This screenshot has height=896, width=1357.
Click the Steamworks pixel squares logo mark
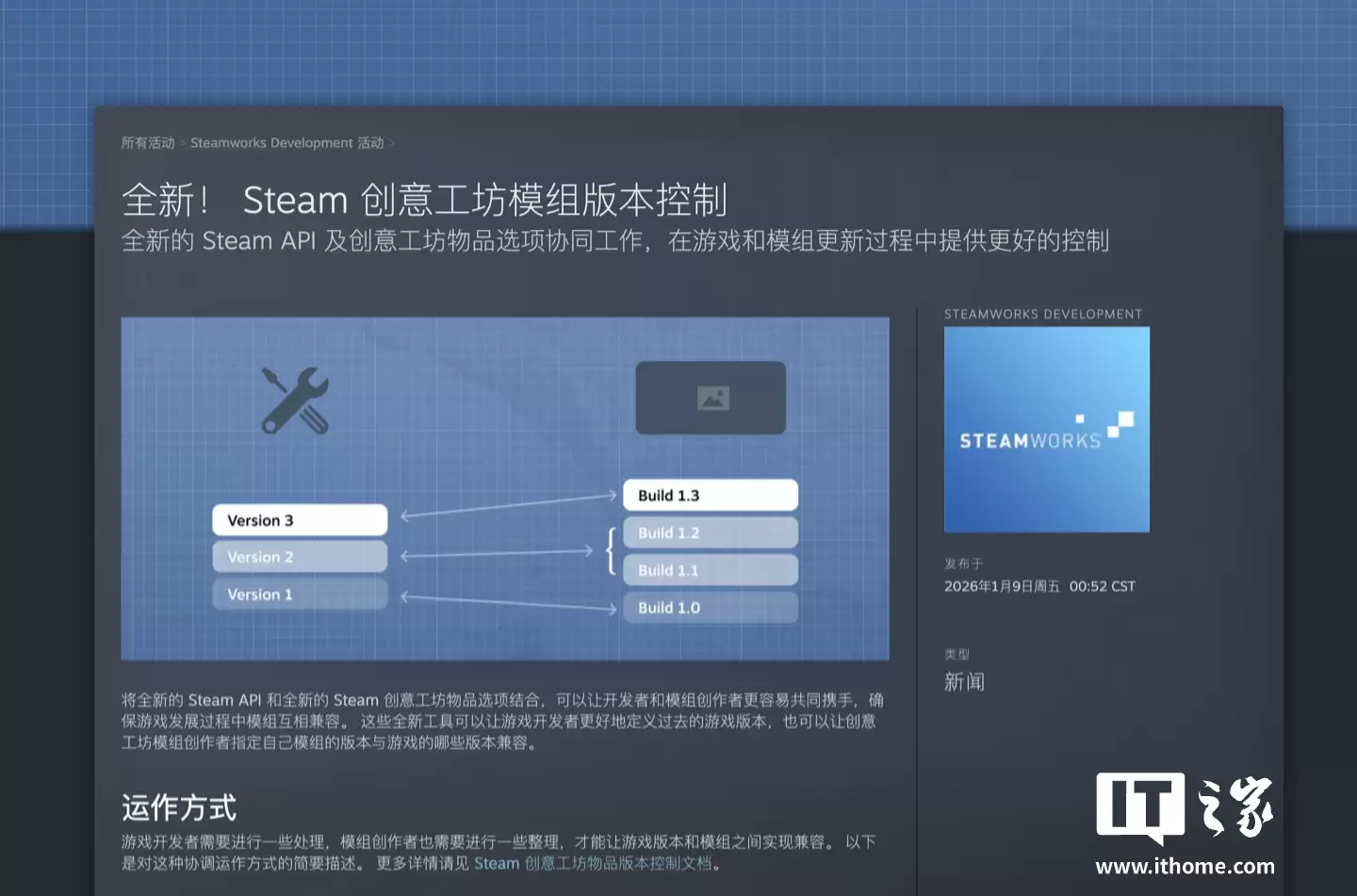1118,426
